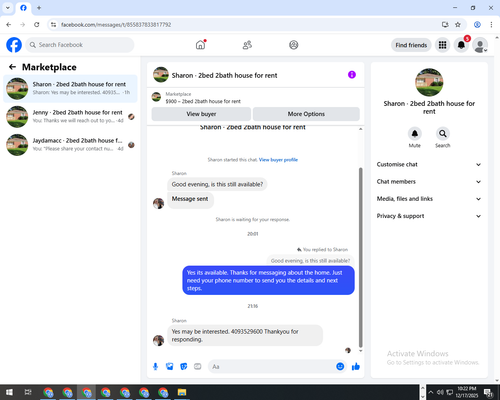Viewport: 500px width, 400px height.
Task: Open Jaydamacc's 2bed 2bath conversation
Action: 70,145
